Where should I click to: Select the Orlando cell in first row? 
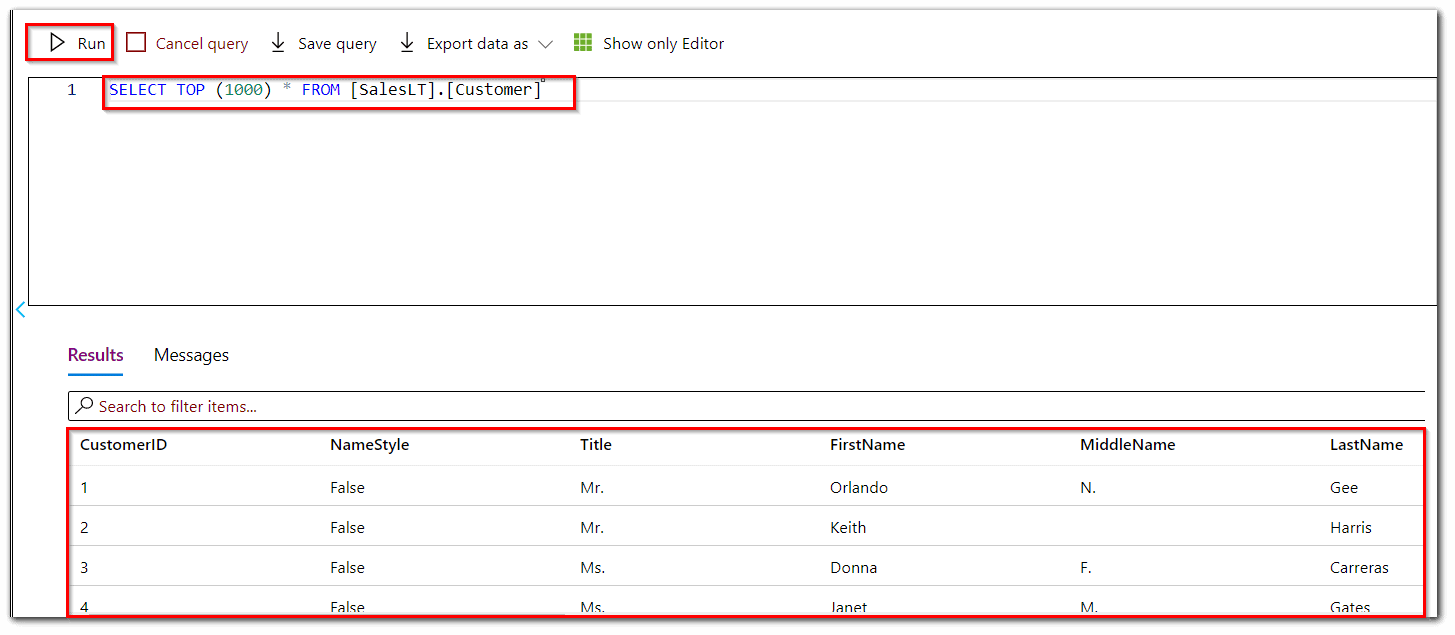tap(859, 488)
